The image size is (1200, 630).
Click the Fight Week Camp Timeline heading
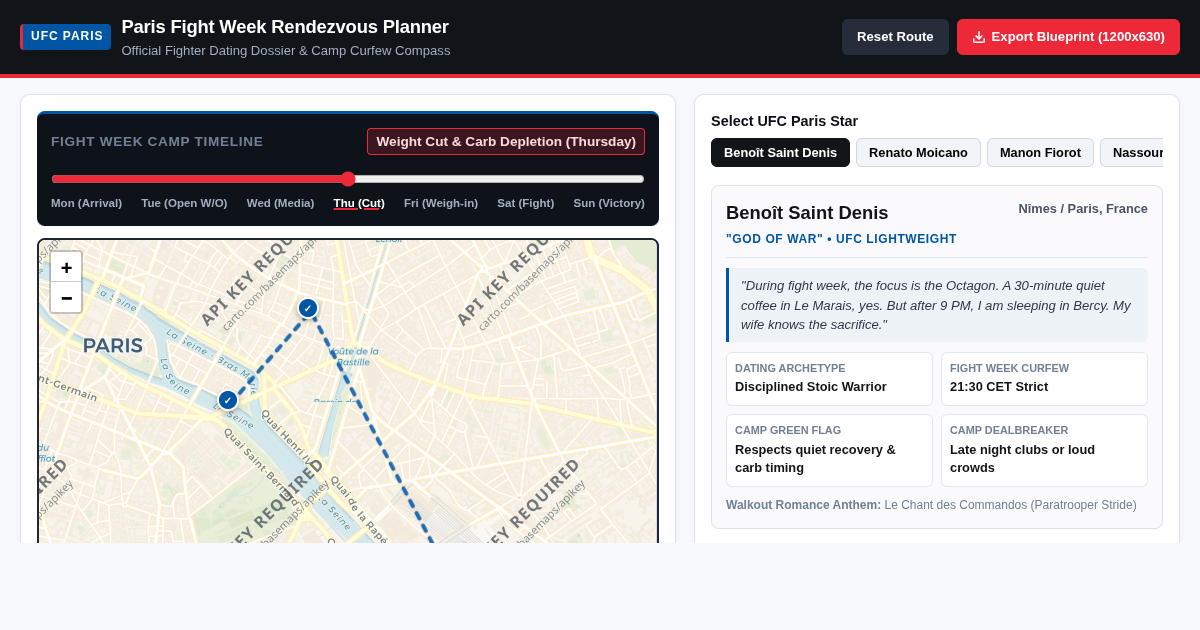click(x=157, y=142)
